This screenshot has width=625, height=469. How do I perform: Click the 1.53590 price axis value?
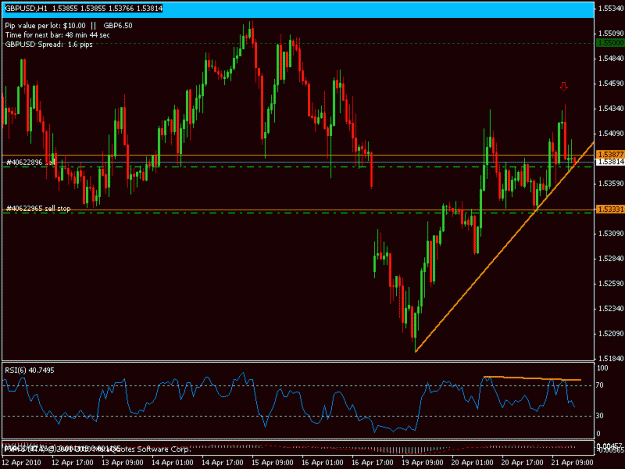click(x=611, y=183)
